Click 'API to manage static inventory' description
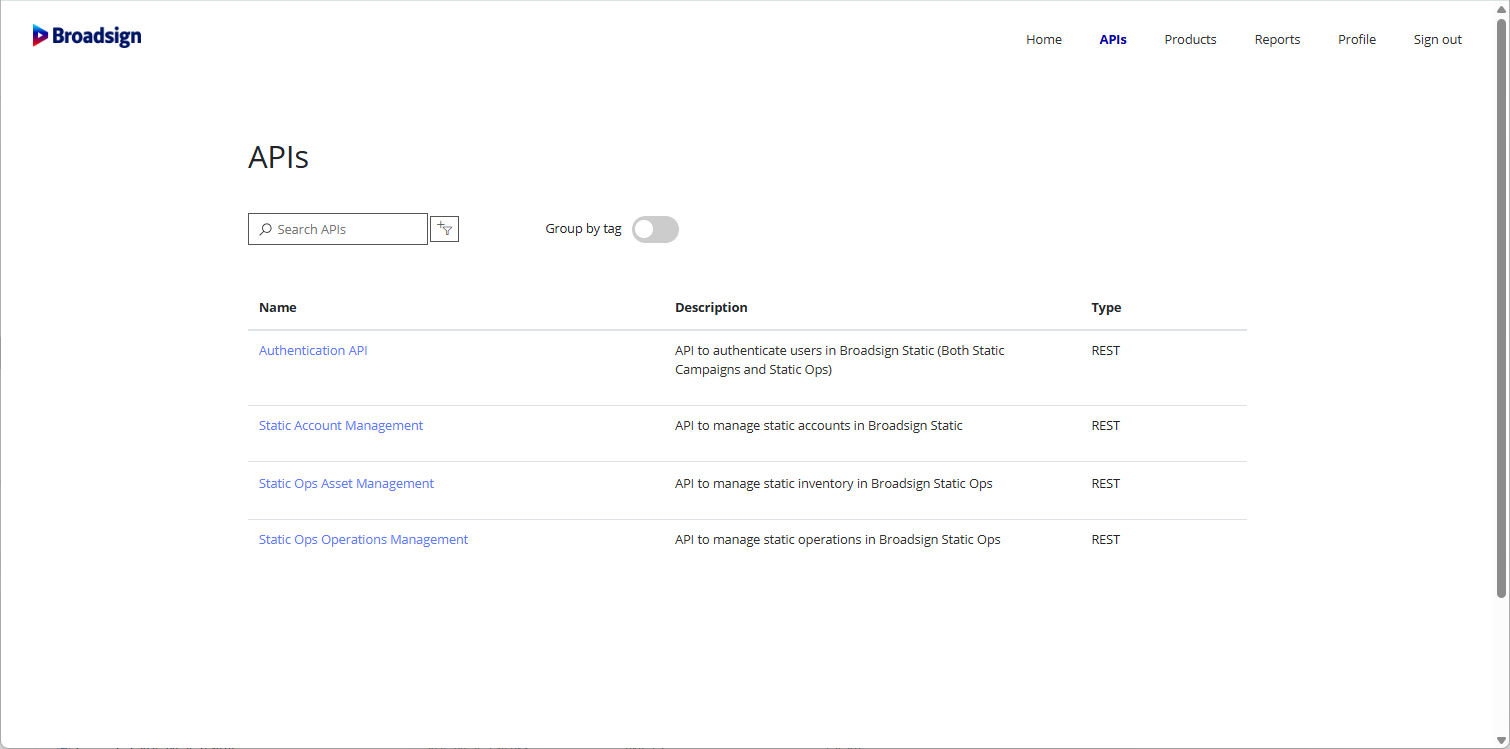This screenshot has width=1510, height=749. 834,484
